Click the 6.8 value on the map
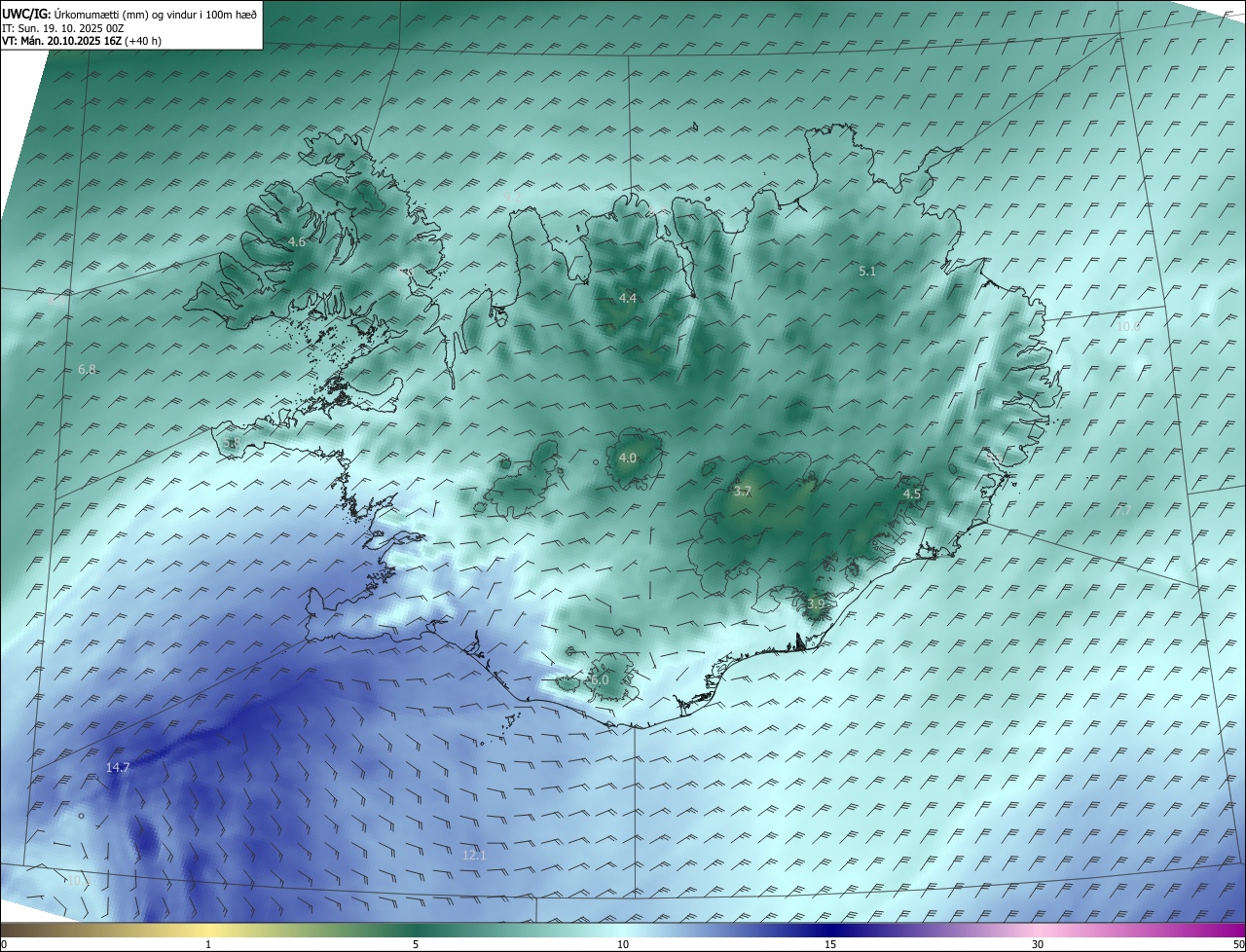The width and height of the screenshot is (1246, 952). (x=87, y=369)
